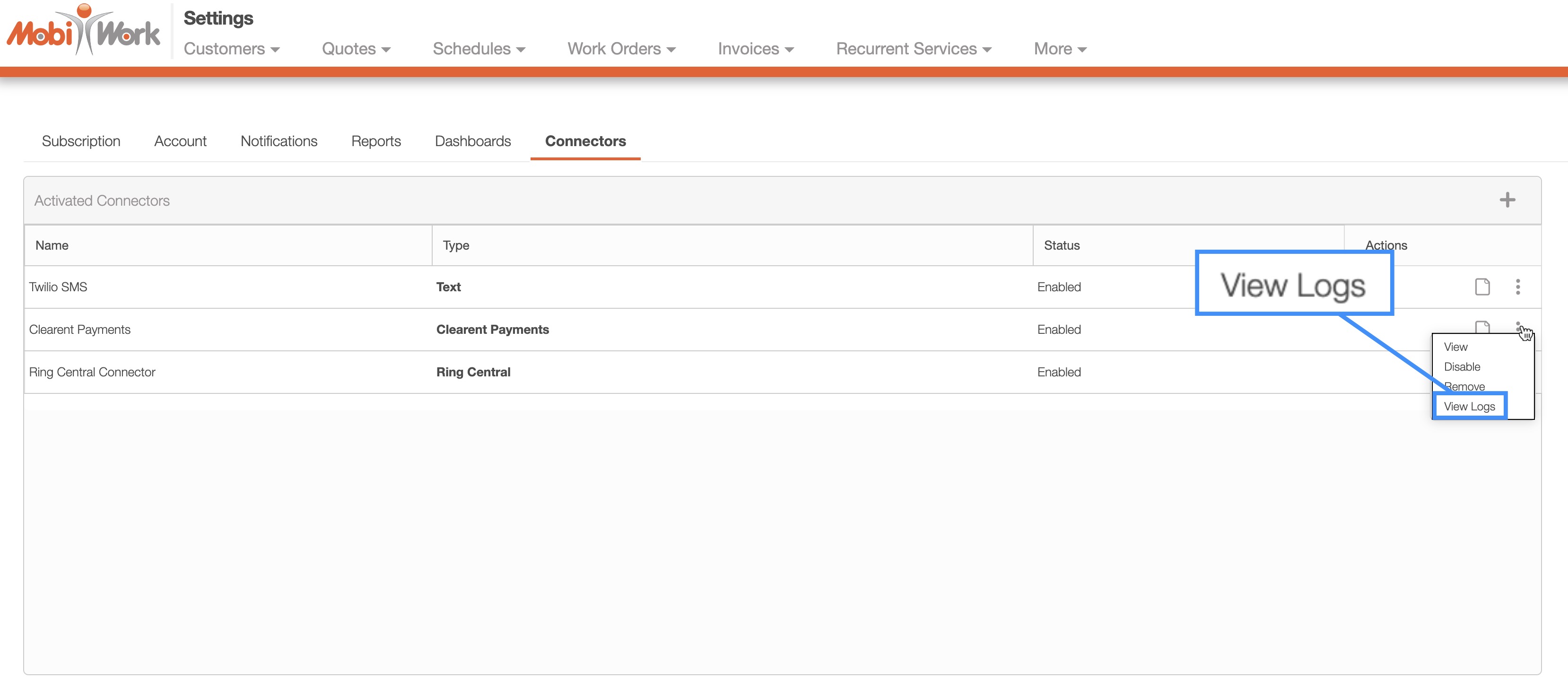Expand the Customers dropdown menu
The image size is (1568, 696).
[231, 49]
